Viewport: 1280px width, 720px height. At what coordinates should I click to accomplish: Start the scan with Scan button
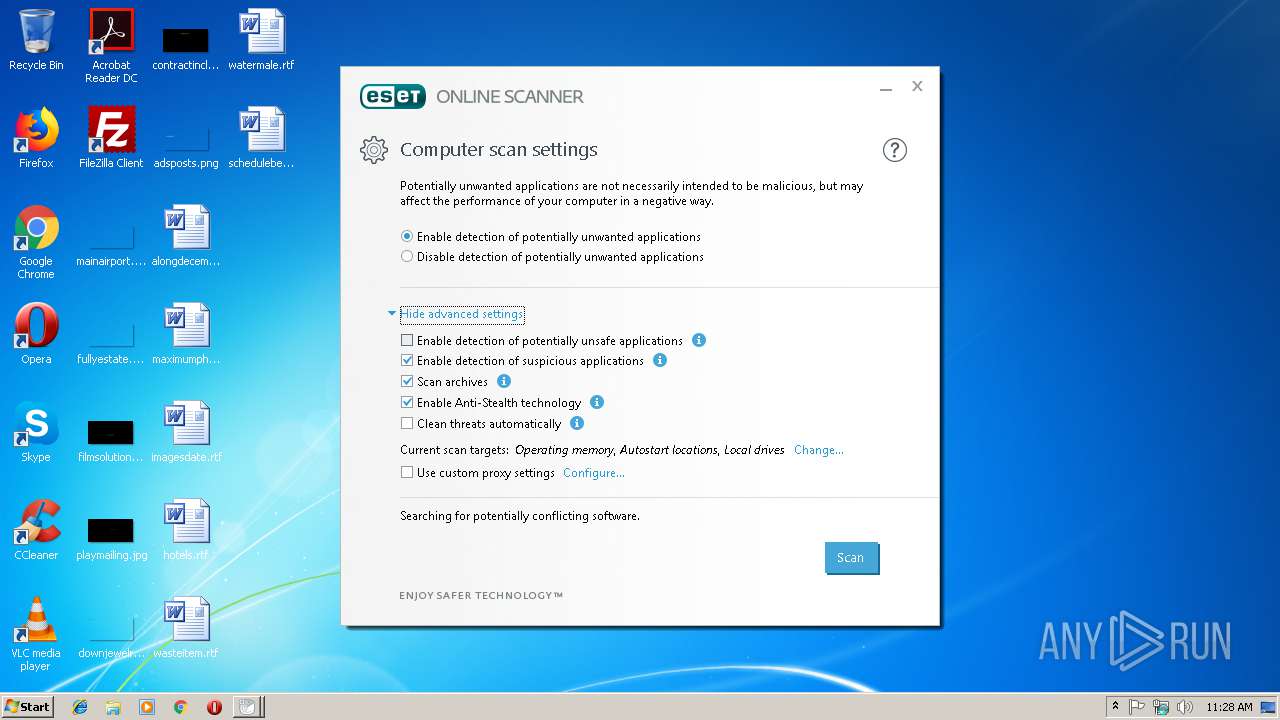point(851,558)
